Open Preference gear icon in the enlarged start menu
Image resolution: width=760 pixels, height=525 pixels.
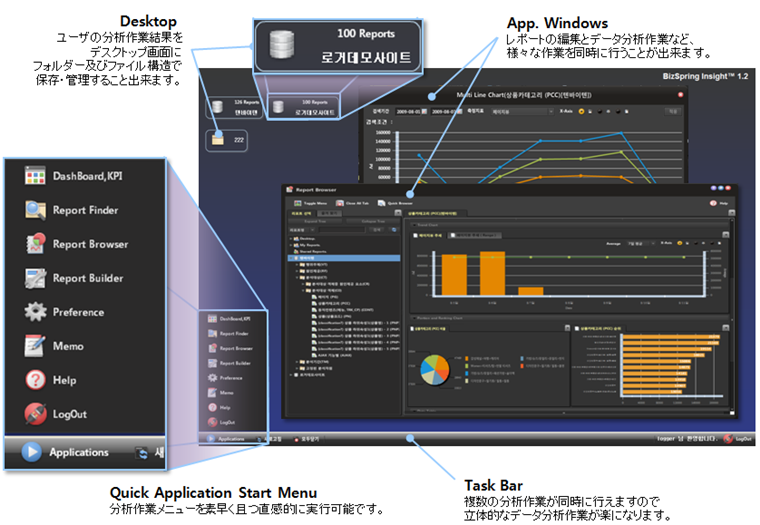click(x=35, y=312)
